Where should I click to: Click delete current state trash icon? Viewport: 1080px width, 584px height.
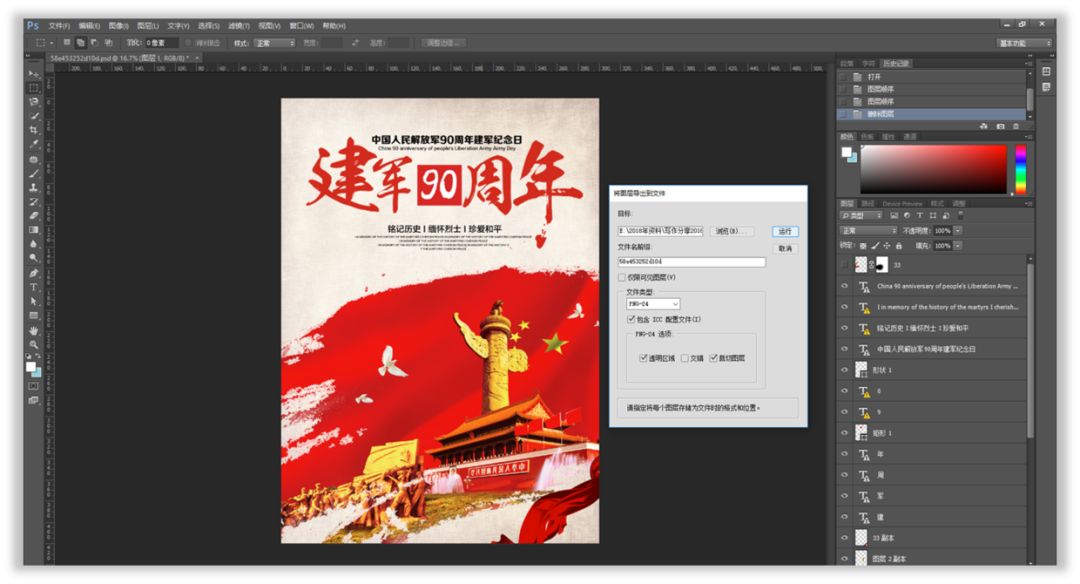coord(1015,126)
